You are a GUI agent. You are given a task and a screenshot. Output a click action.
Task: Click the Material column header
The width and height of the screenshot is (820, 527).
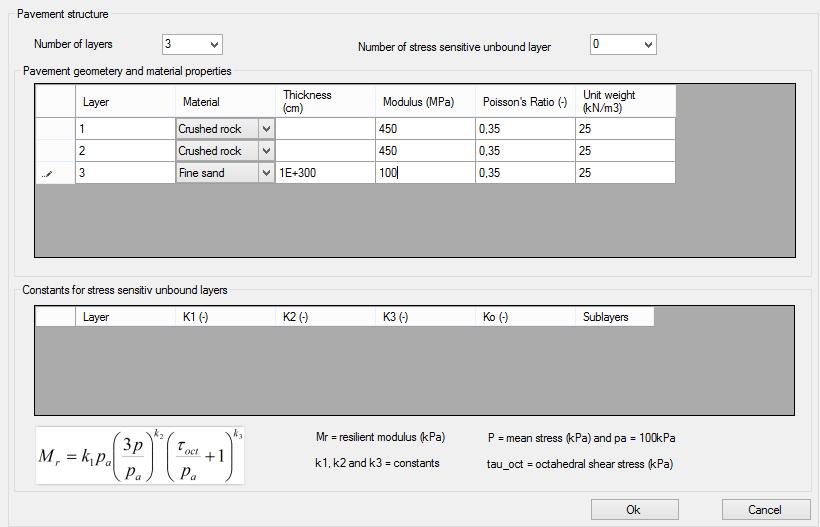pyautogui.click(x=225, y=101)
